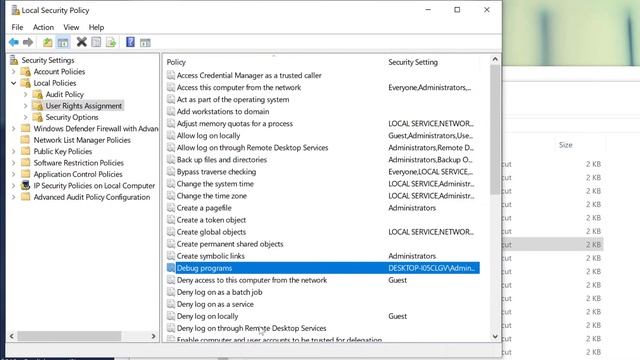Click the Up one level folder icon
640x360 pixels.
coord(48,42)
